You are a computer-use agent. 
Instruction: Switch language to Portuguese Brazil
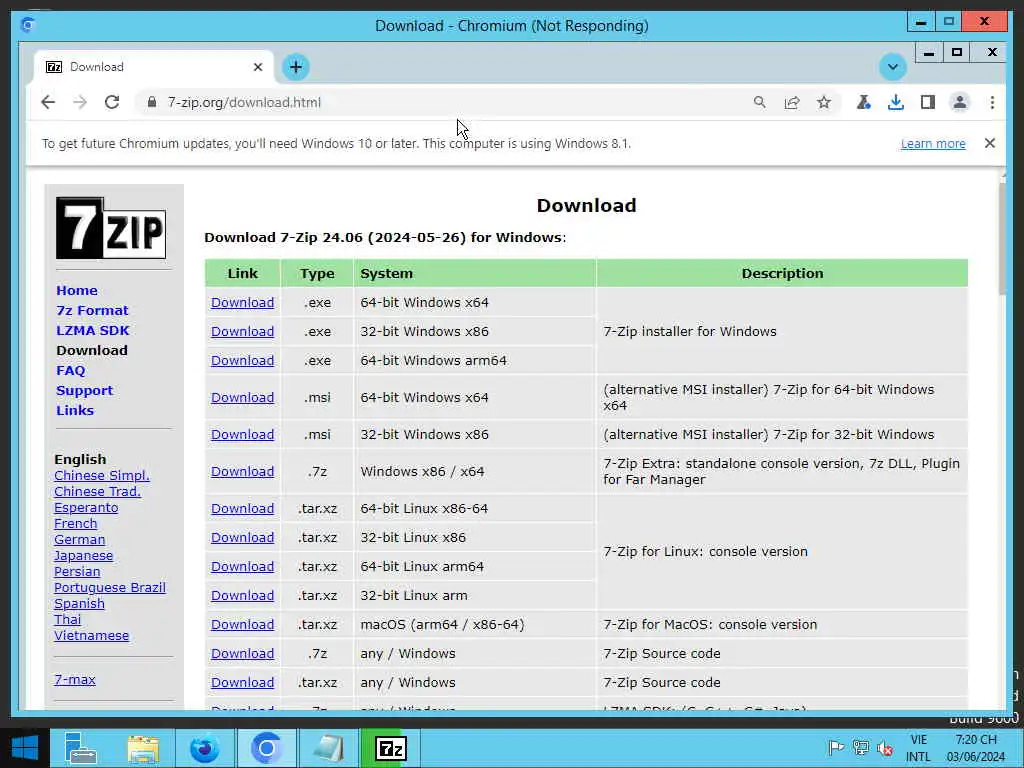point(110,588)
